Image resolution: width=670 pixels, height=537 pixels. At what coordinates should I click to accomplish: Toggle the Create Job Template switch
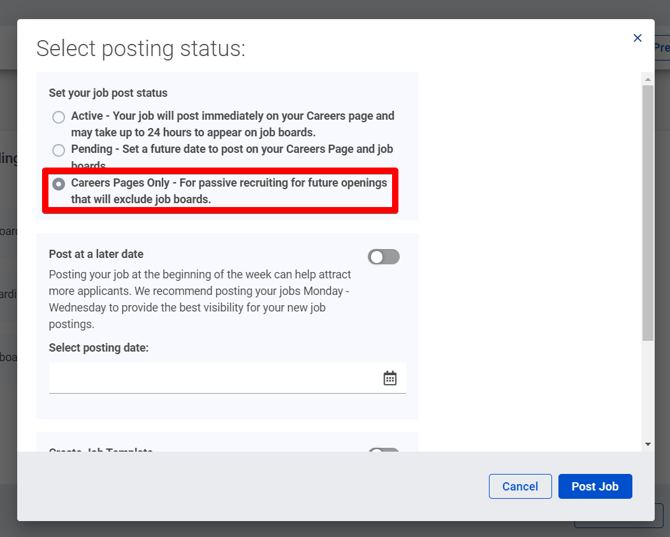pyautogui.click(x=383, y=453)
